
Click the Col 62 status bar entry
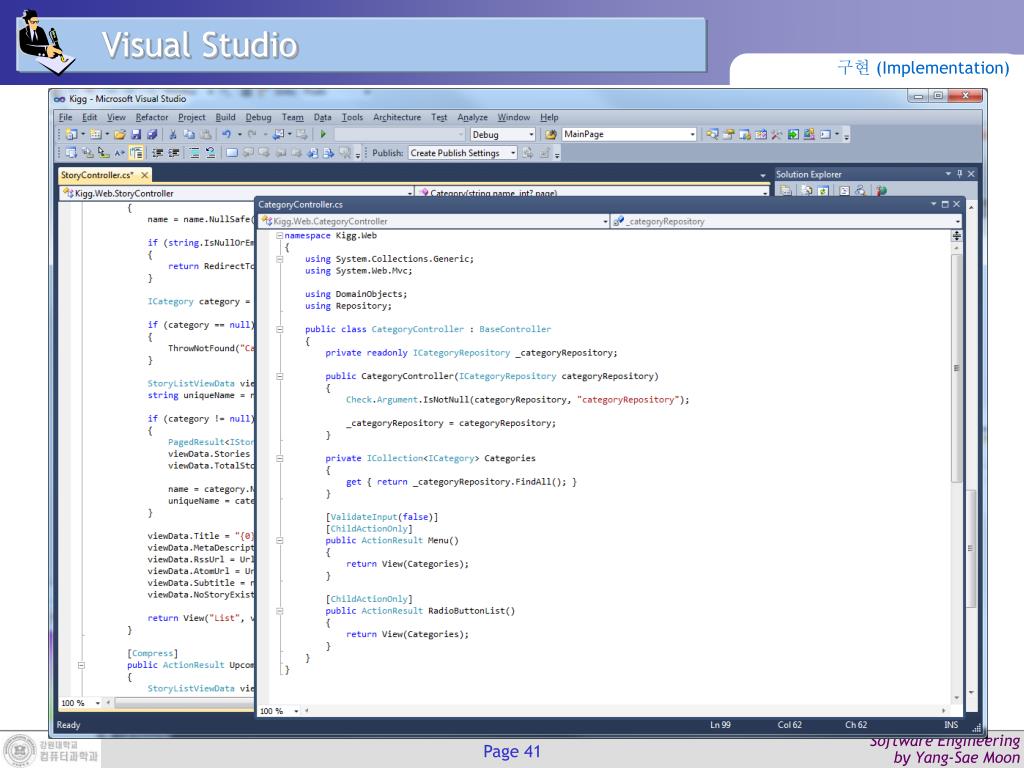[790, 725]
